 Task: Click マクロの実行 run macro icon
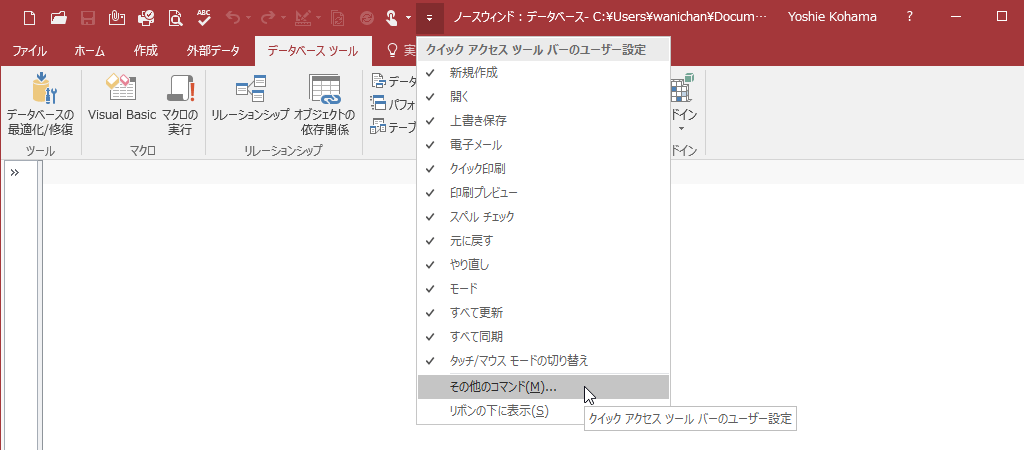click(180, 105)
